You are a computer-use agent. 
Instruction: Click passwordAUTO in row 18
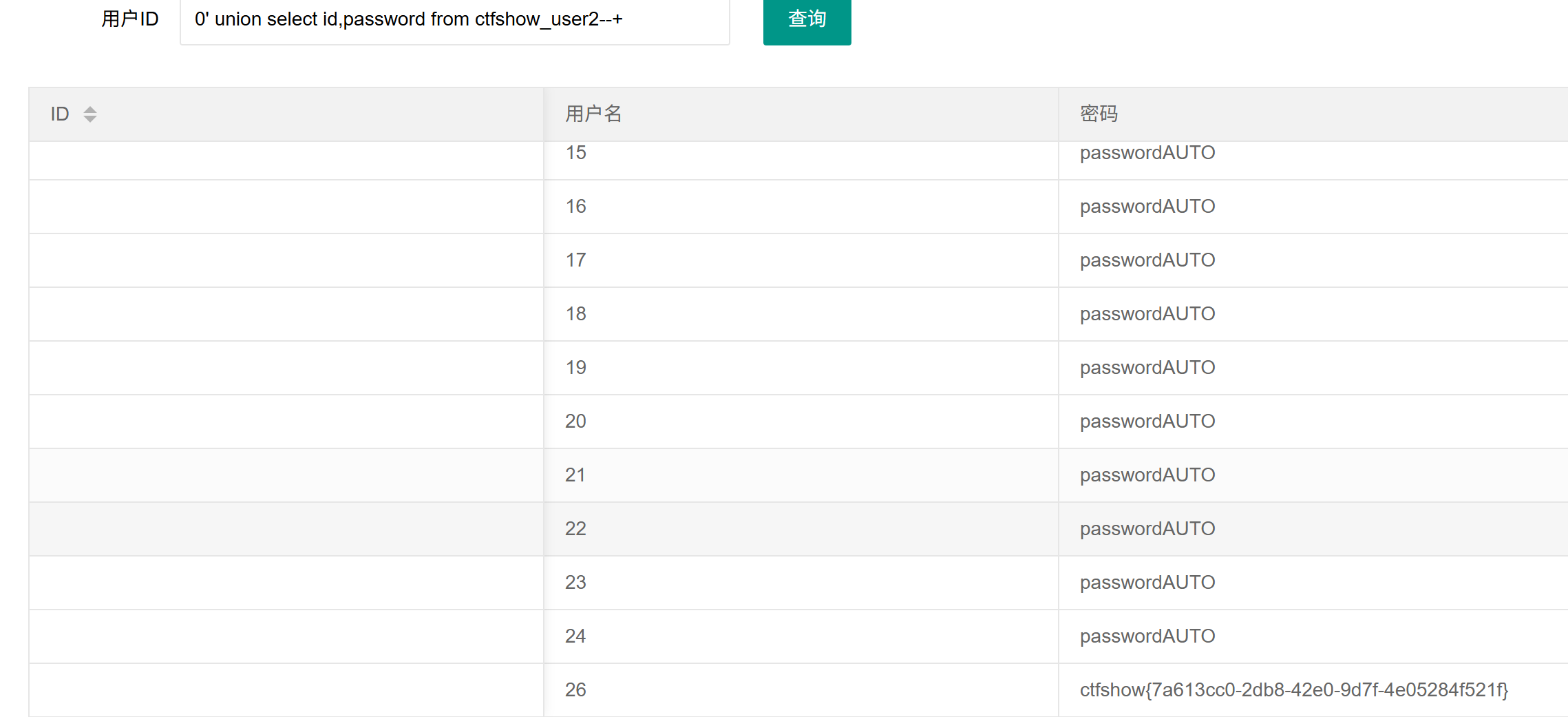coord(1147,314)
